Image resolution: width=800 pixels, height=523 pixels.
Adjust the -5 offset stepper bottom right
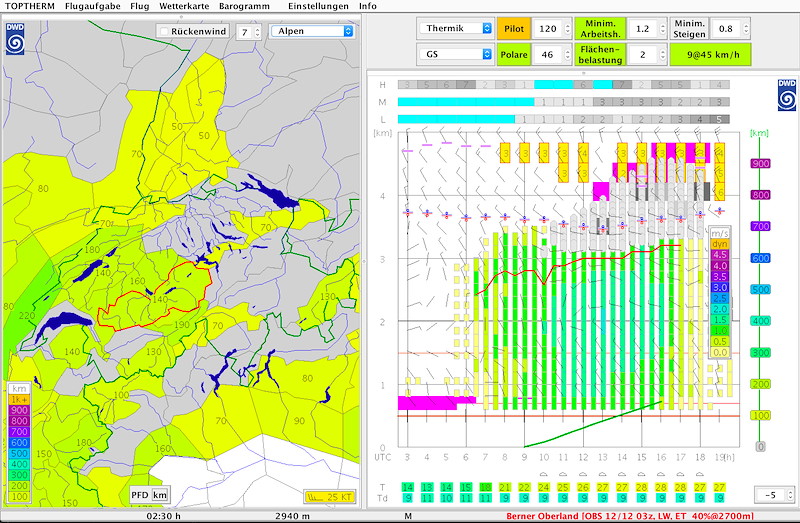coord(790,494)
